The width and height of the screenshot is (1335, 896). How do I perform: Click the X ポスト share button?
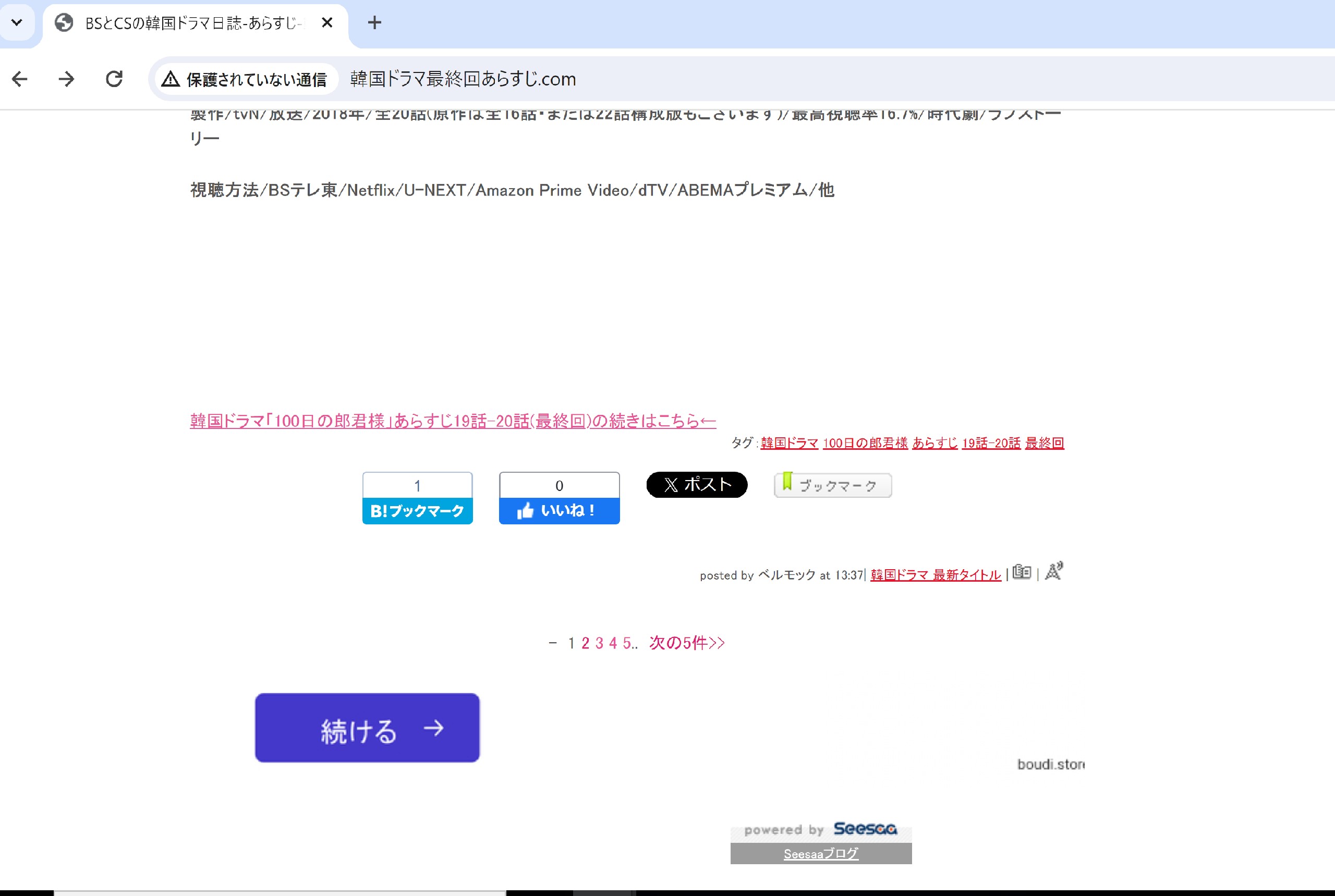pos(696,485)
